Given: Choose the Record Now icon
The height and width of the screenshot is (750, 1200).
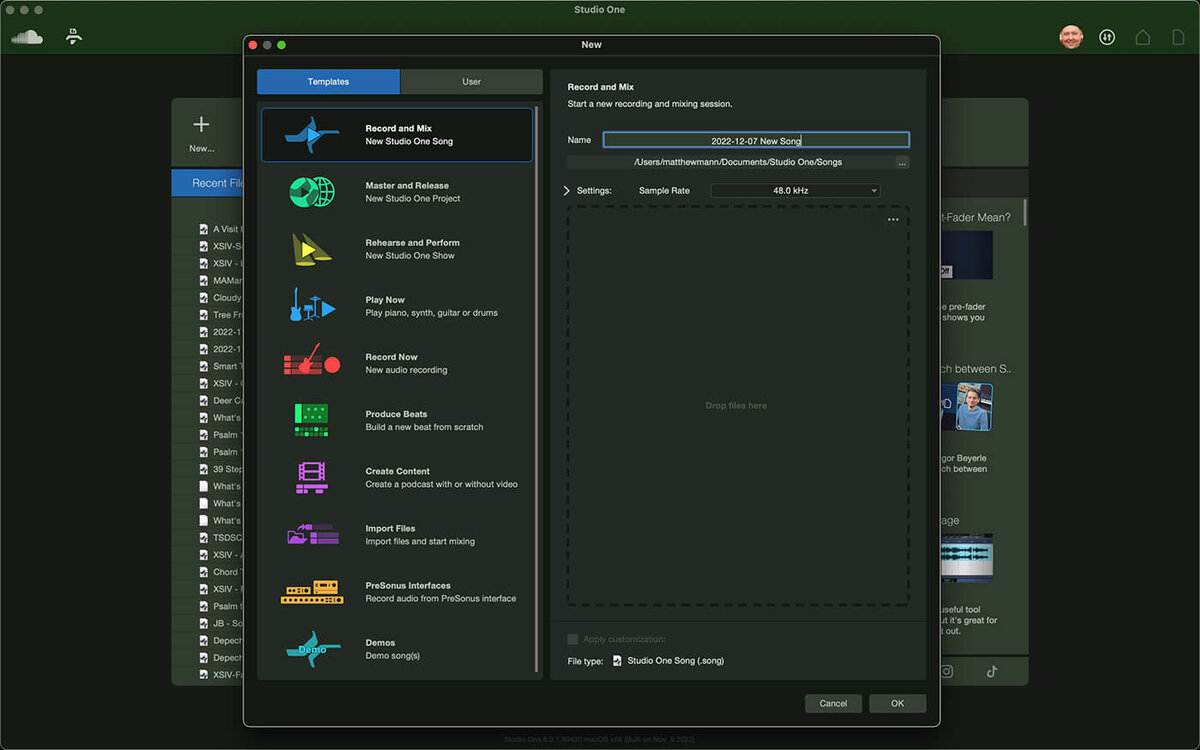Looking at the screenshot, I should point(311,362).
